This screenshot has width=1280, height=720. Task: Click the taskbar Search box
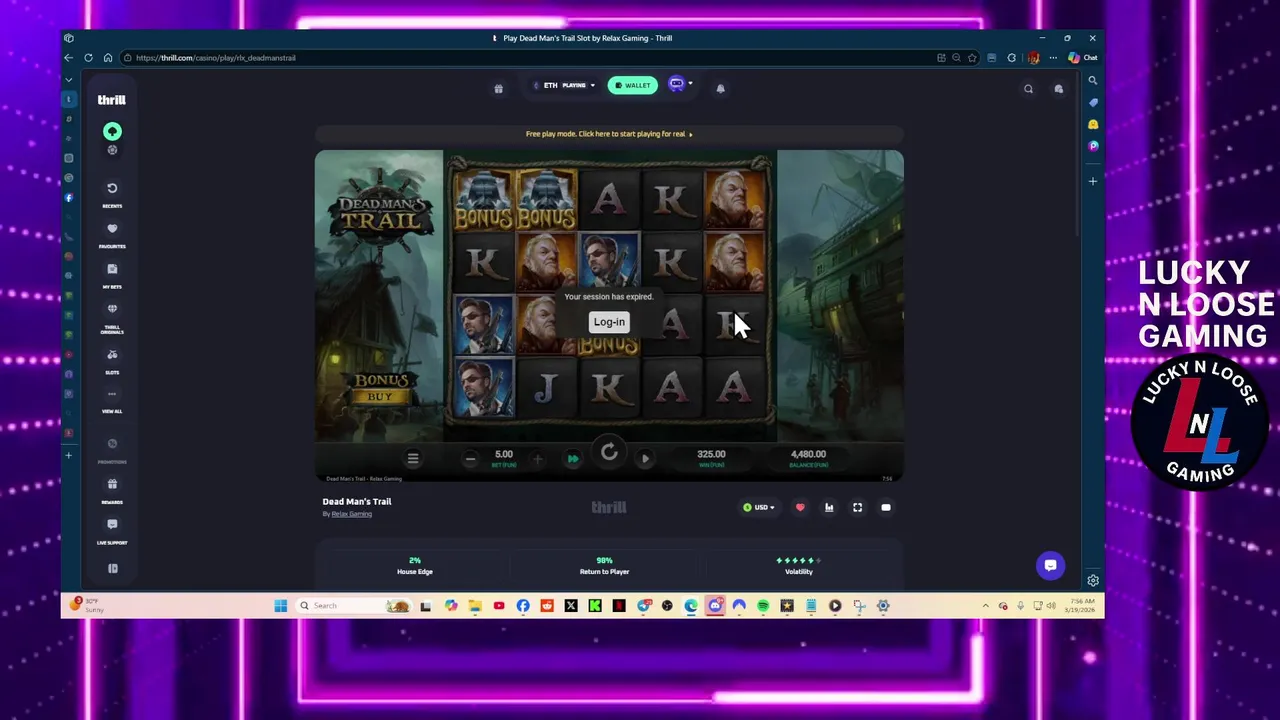coord(355,605)
